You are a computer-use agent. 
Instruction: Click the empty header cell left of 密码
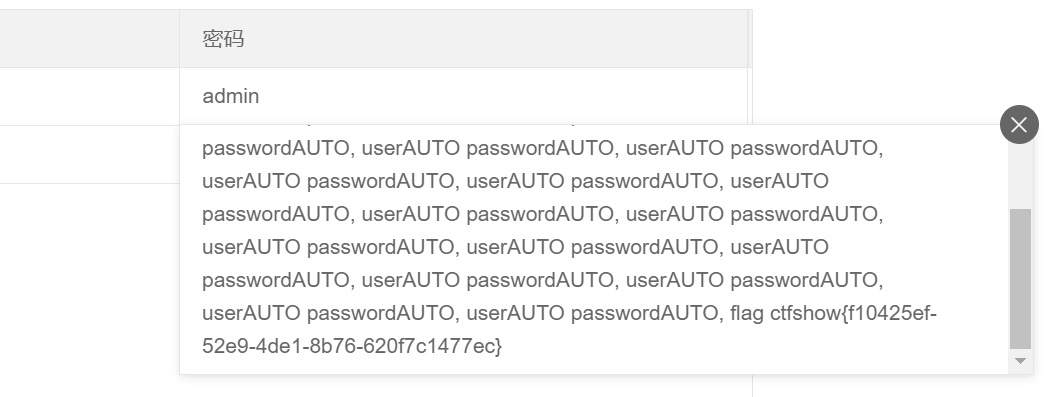point(89,39)
